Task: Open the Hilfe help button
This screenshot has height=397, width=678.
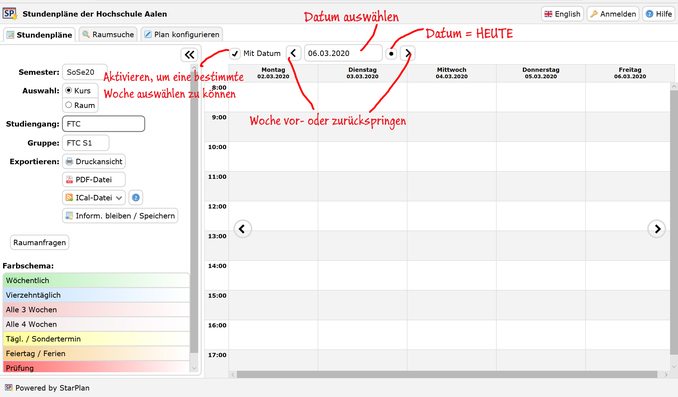Action: pyautogui.click(x=659, y=14)
